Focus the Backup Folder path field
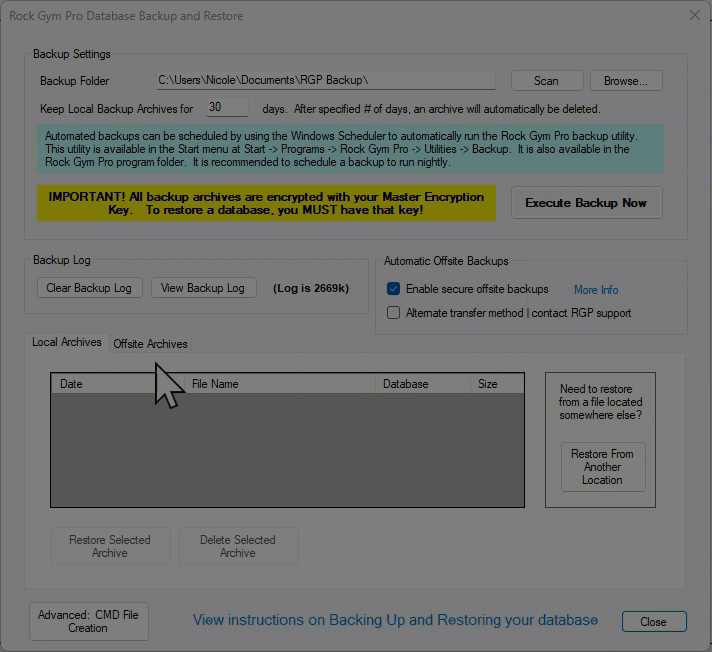 click(x=326, y=80)
